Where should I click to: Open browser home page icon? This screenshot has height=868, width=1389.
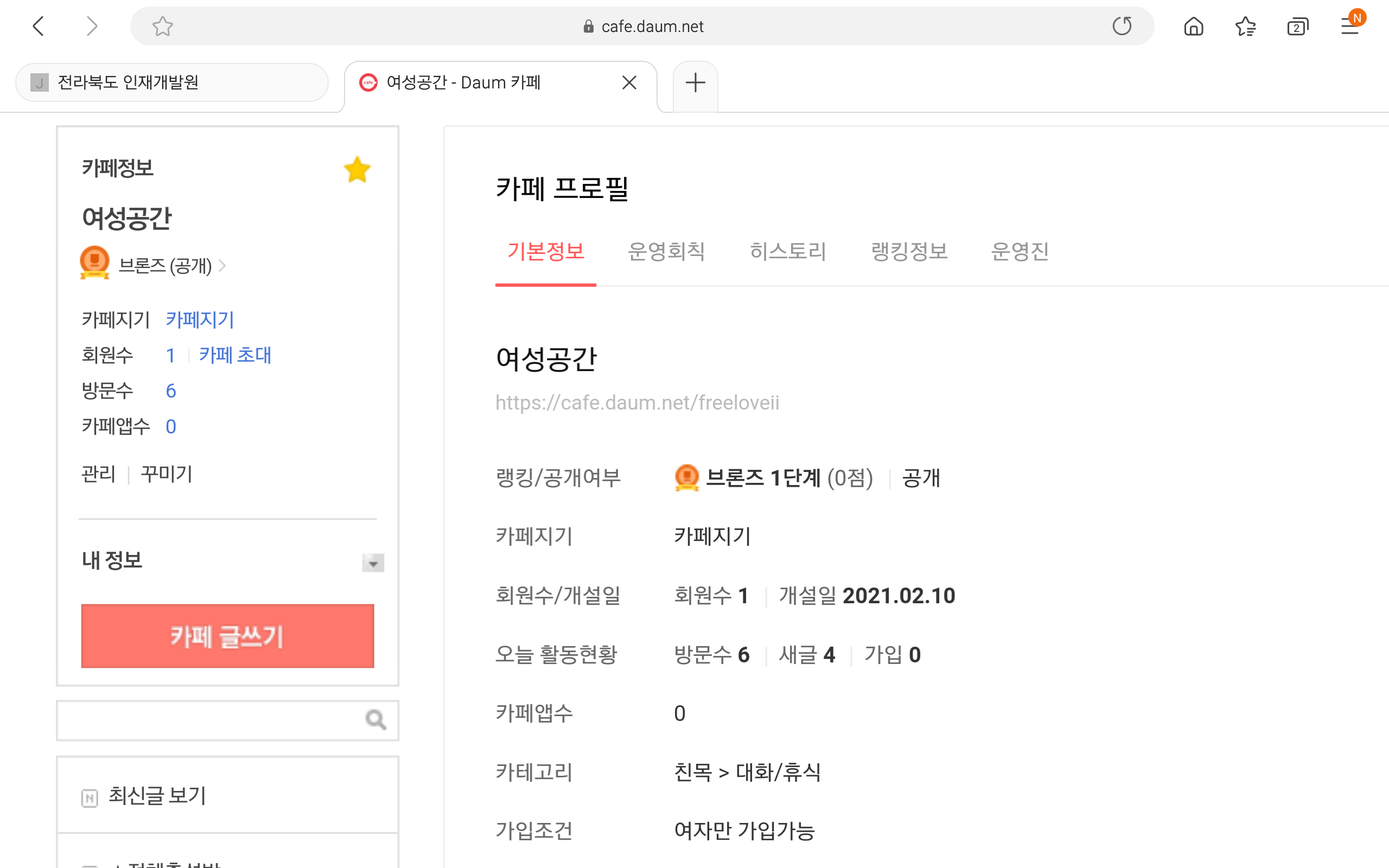pos(1194,27)
